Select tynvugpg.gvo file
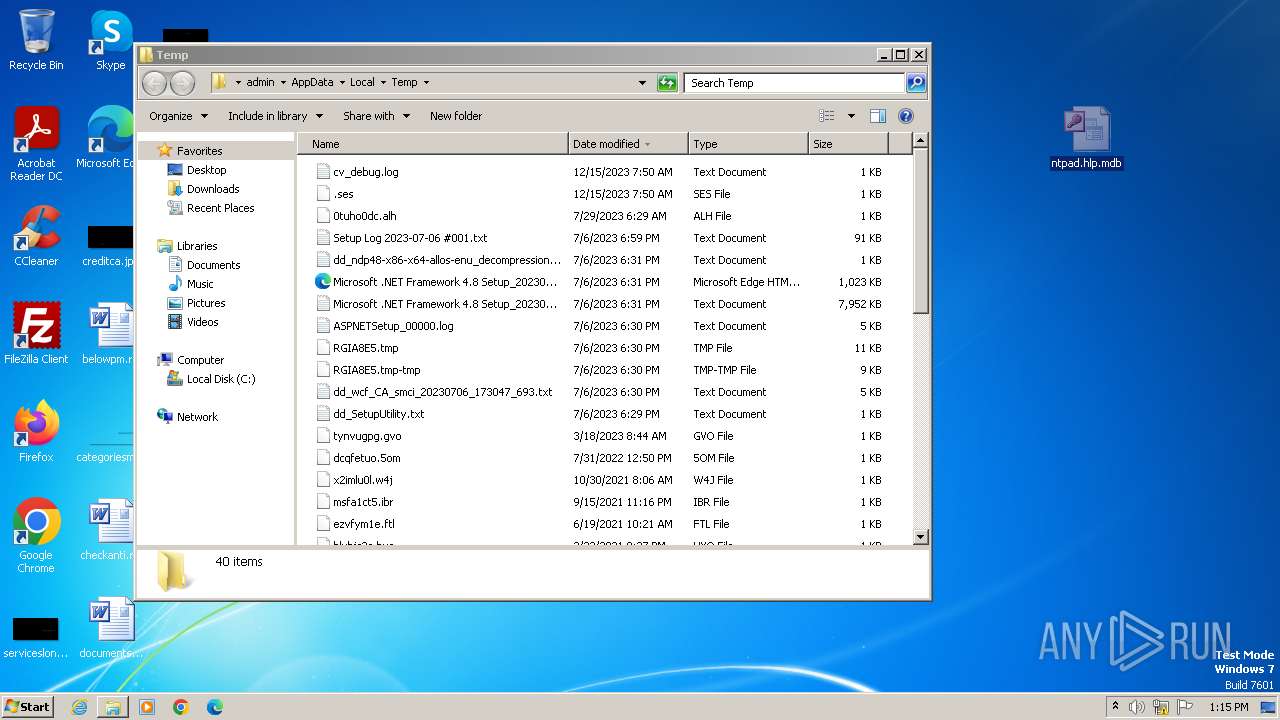The image size is (1280, 720). coord(367,436)
